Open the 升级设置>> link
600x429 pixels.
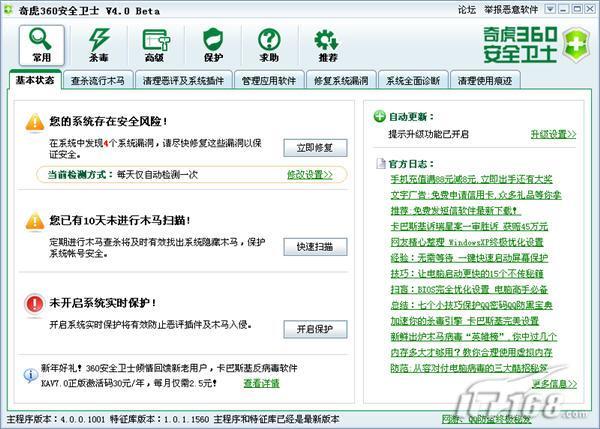tap(554, 134)
